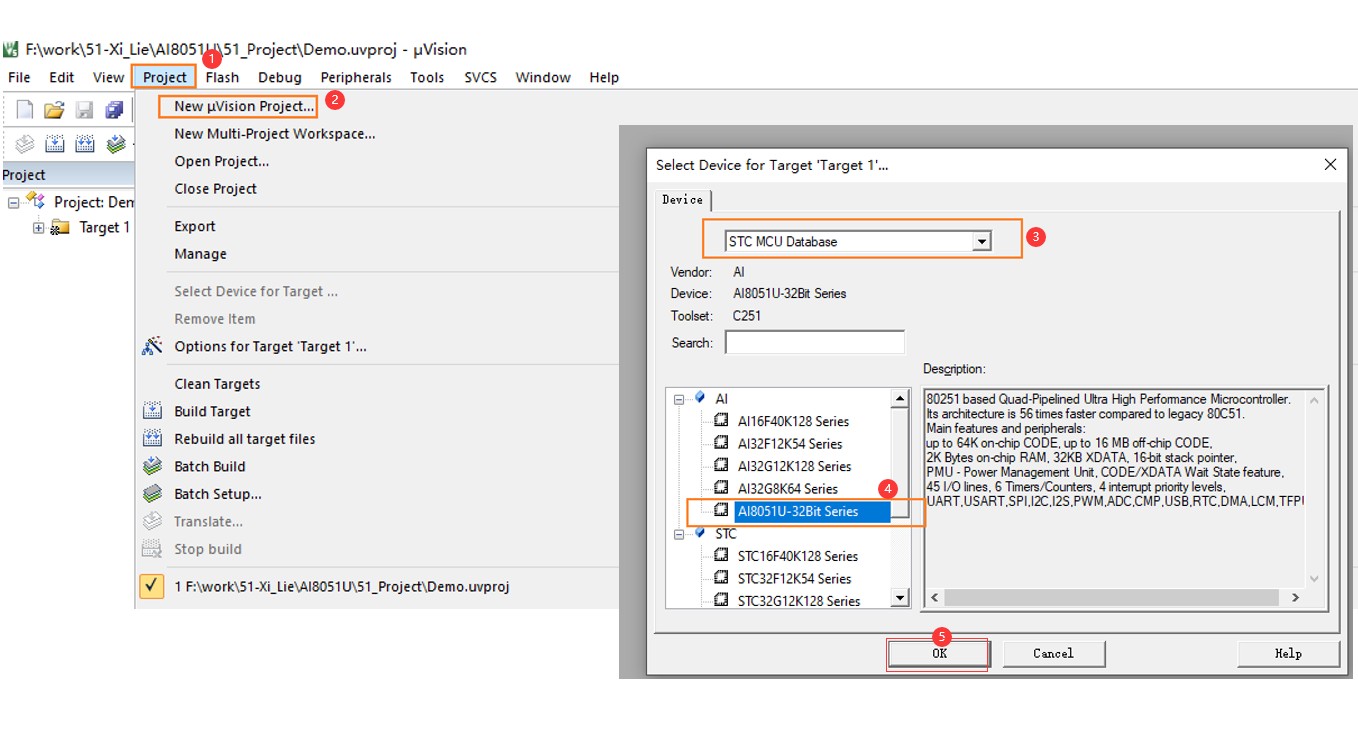Click the Rebuild toolbar icon
This screenshot has width=1358, height=745.
click(x=85, y=144)
